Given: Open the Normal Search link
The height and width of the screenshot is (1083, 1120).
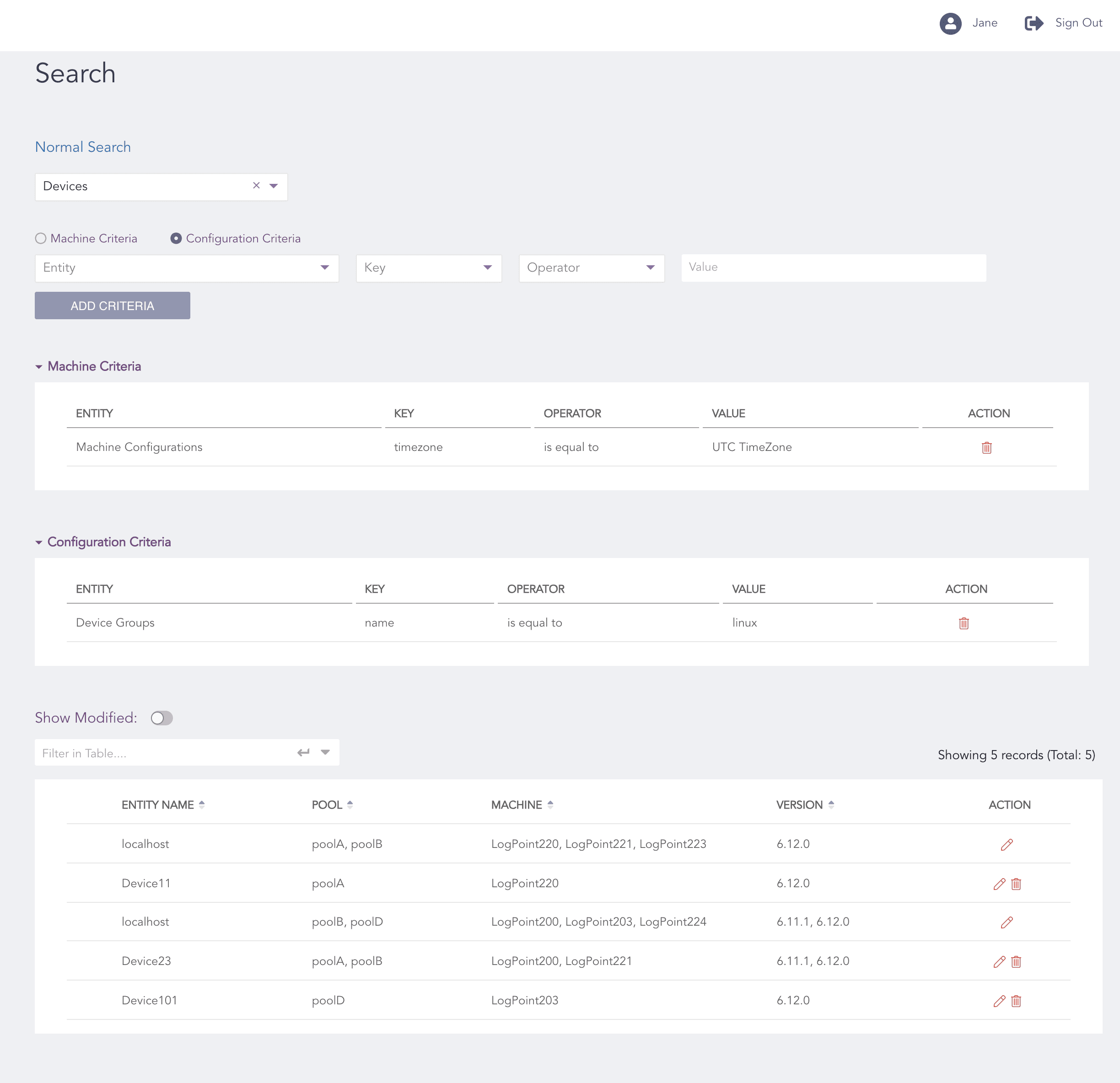Looking at the screenshot, I should click(83, 147).
